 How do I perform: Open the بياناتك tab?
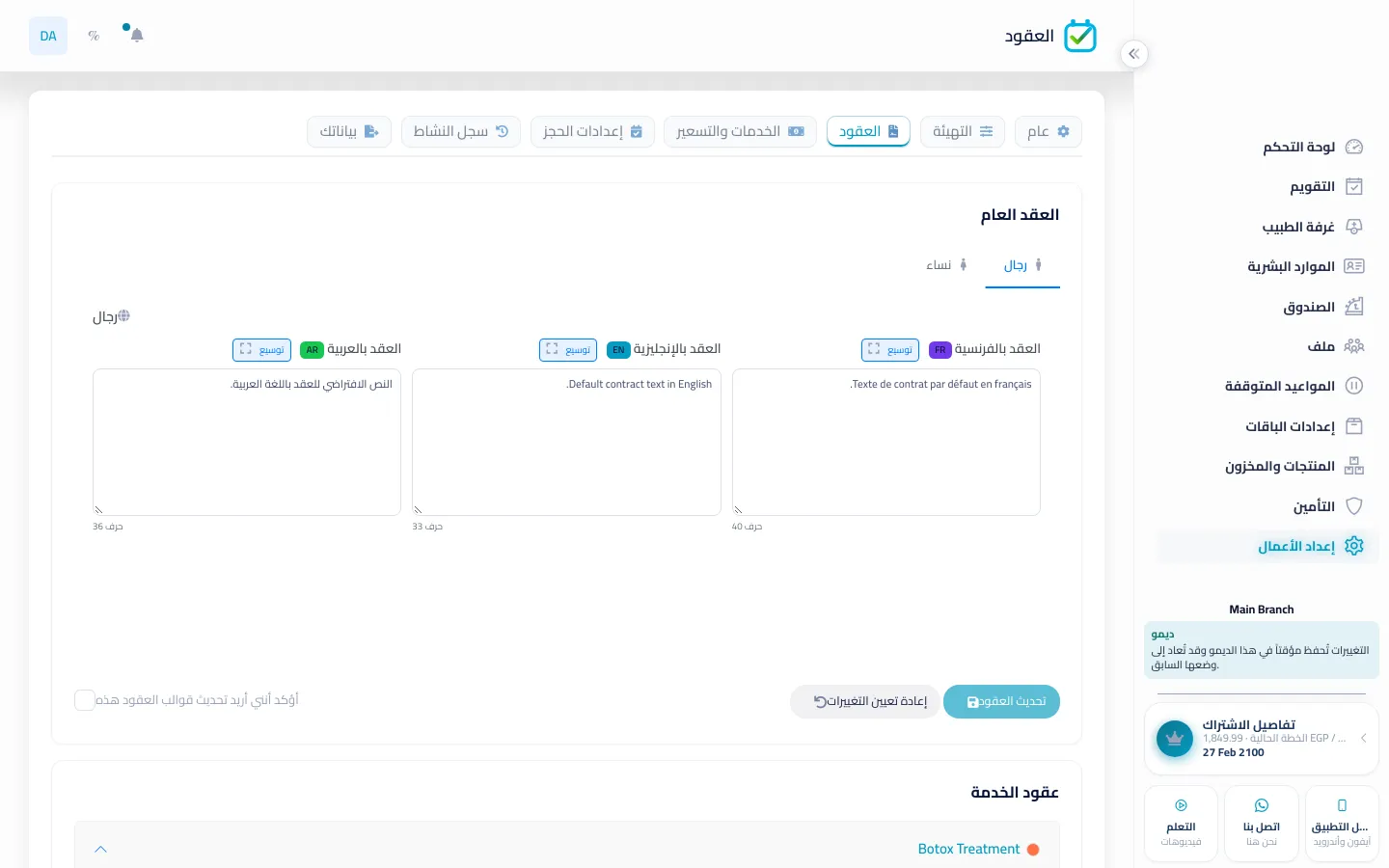pyautogui.click(x=349, y=132)
